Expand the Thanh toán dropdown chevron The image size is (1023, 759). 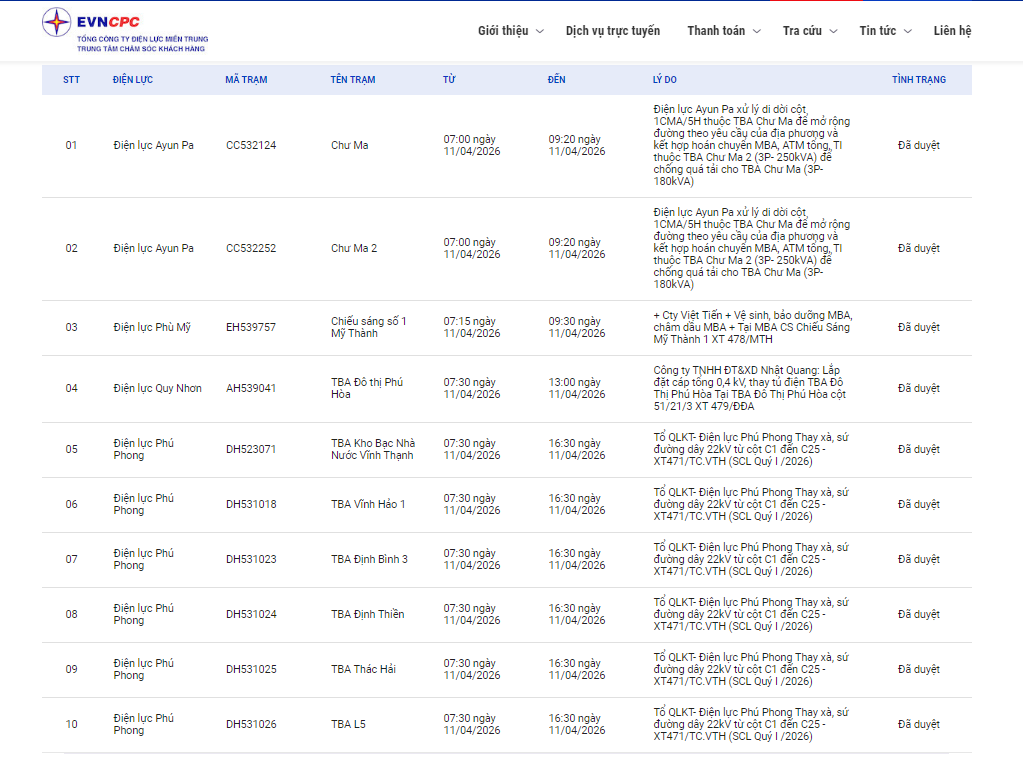[x=757, y=31]
